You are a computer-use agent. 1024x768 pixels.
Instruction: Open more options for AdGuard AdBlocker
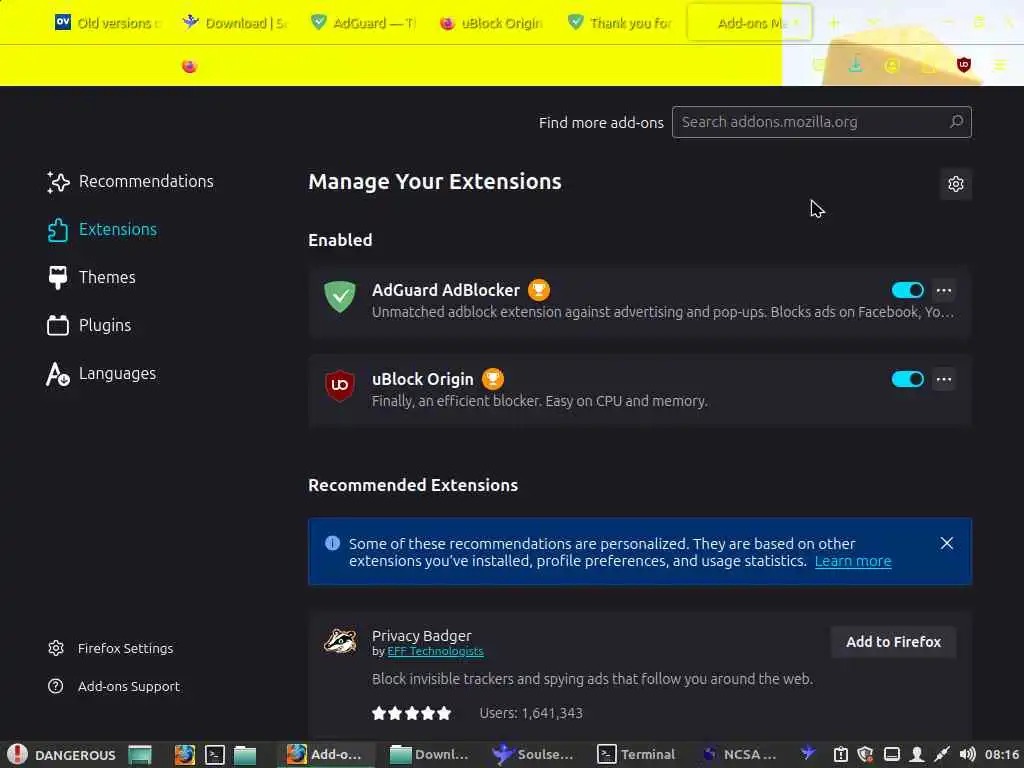click(x=944, y=290)
